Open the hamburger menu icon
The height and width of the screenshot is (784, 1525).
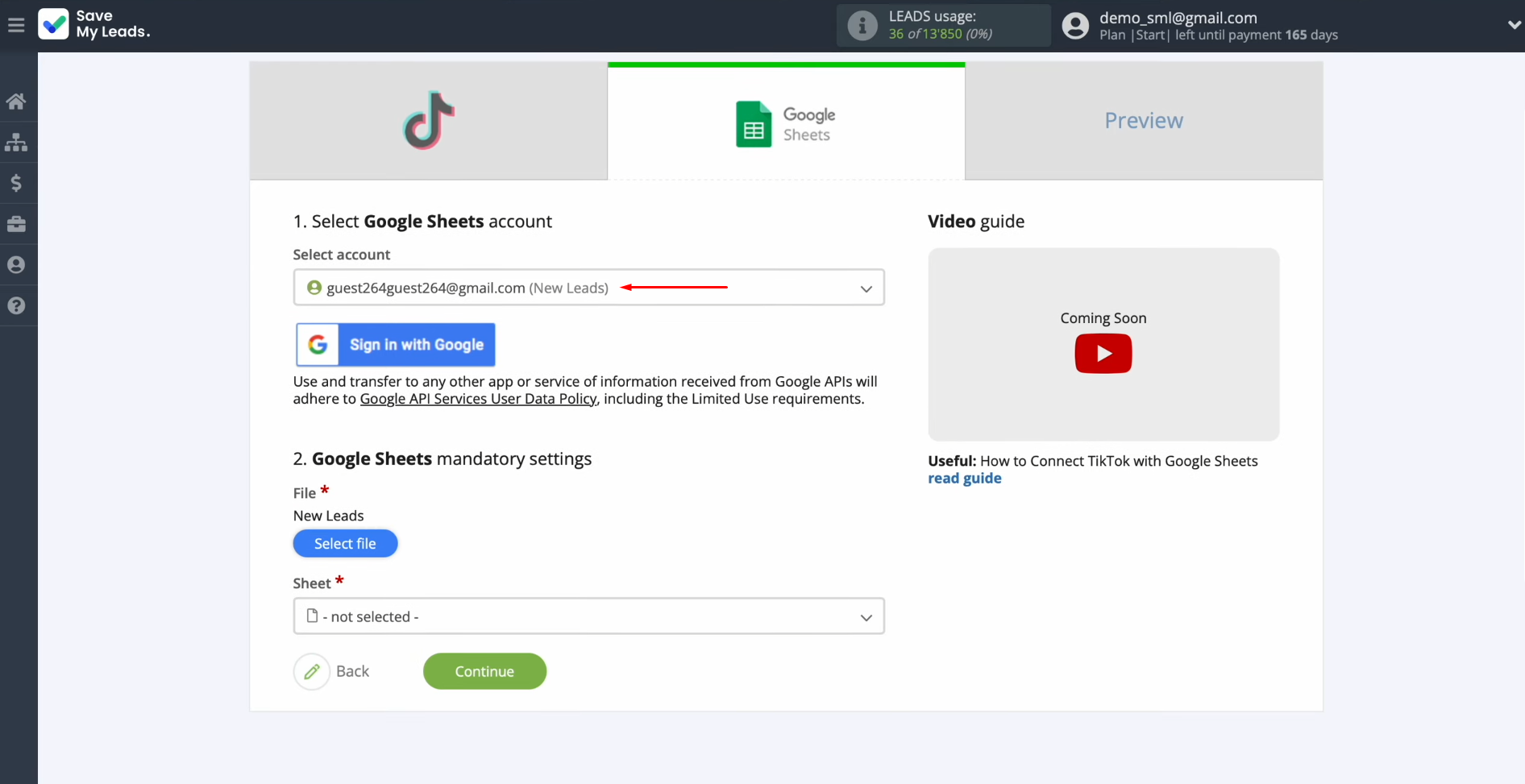(x=16, y=26)
